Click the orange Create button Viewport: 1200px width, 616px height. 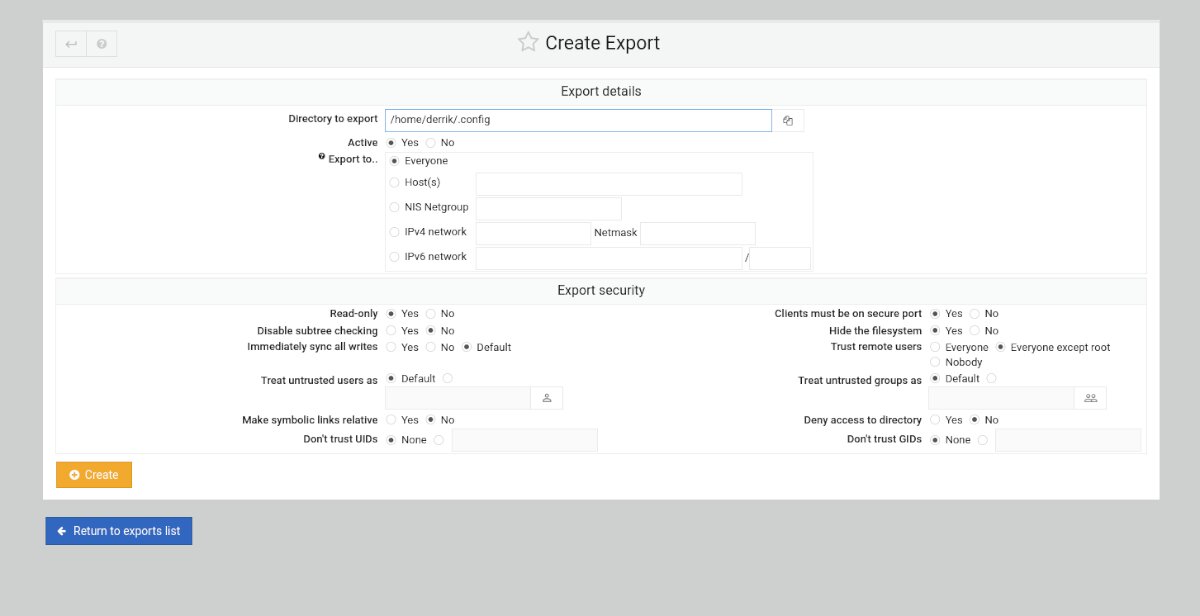94,475
